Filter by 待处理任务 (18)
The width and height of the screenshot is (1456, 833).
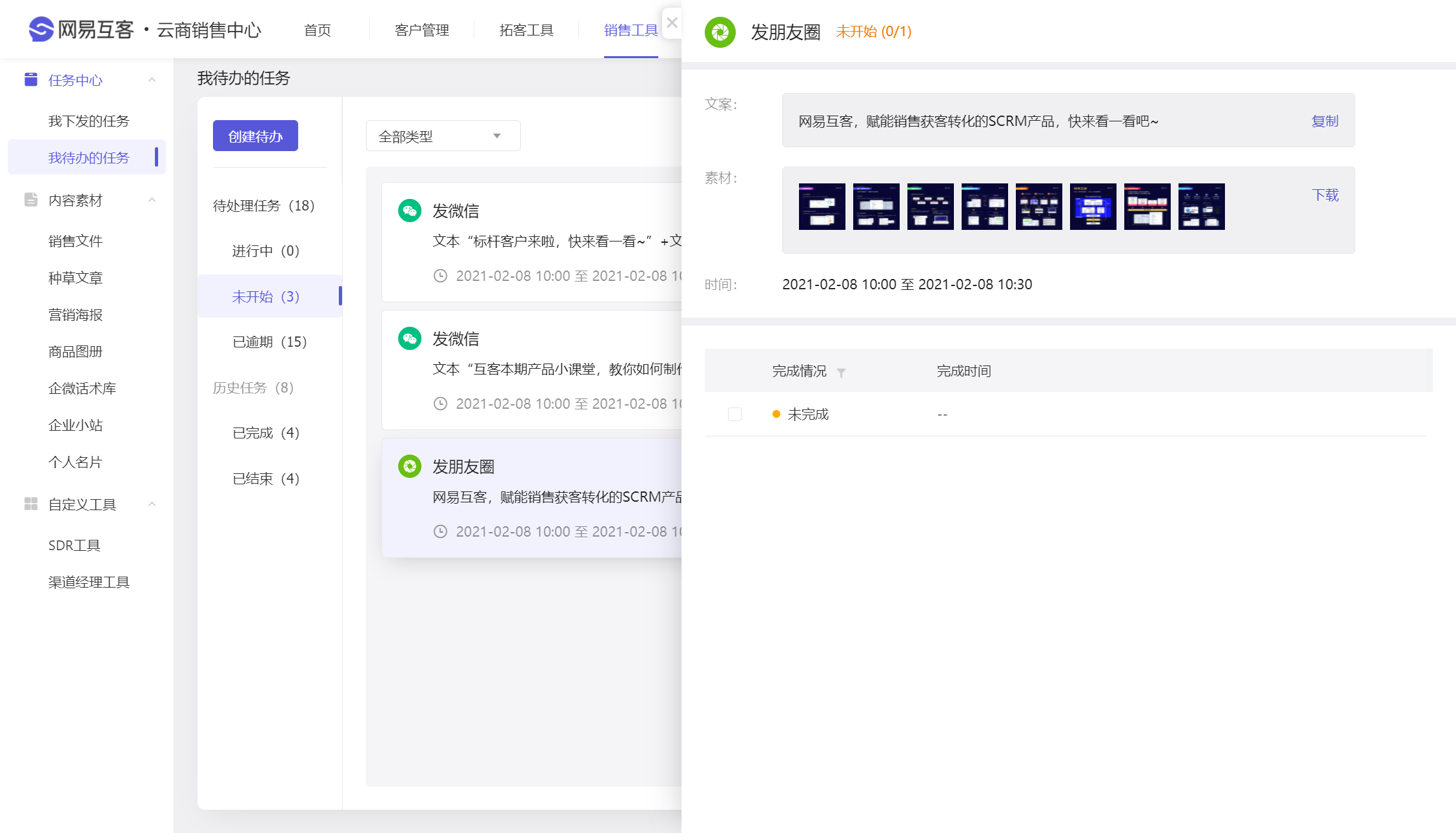(x=264, y=205)
